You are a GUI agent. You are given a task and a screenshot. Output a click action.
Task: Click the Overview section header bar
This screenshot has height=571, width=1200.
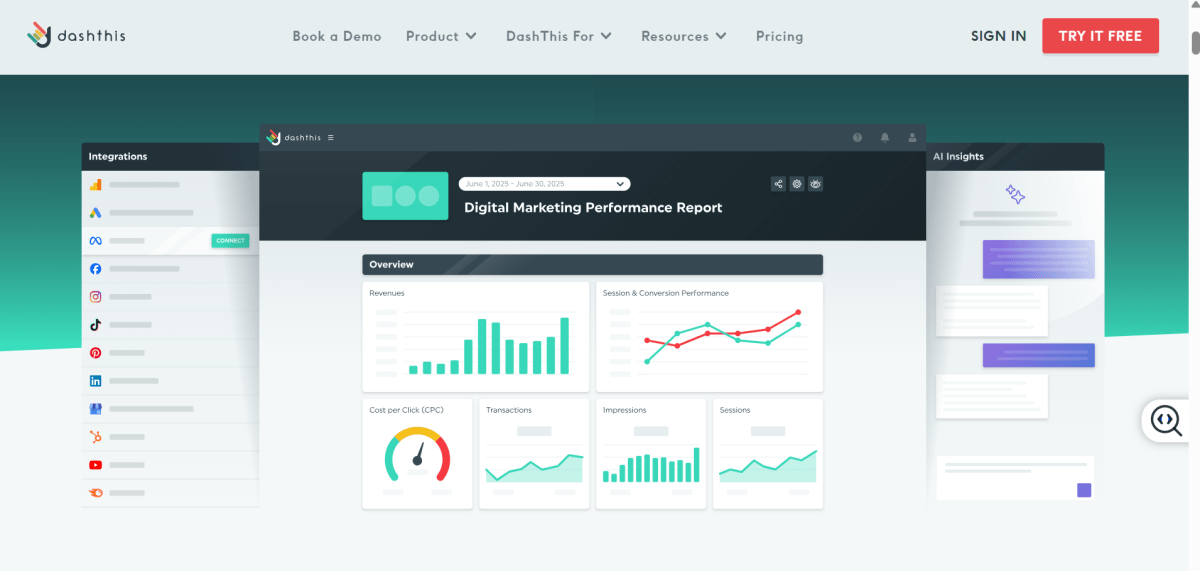coord(592,265)
